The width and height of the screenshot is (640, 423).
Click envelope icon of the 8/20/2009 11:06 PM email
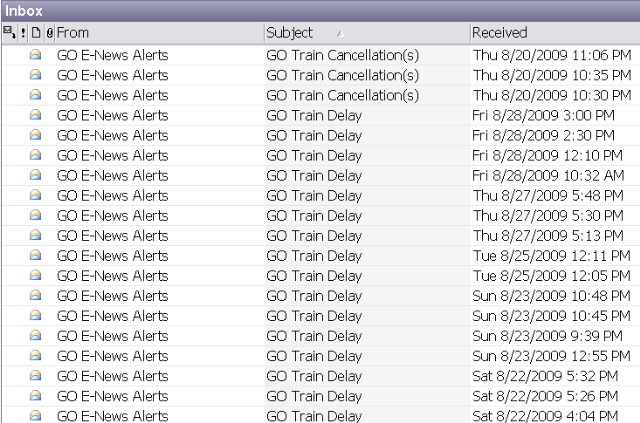click(x=36, y=56)
